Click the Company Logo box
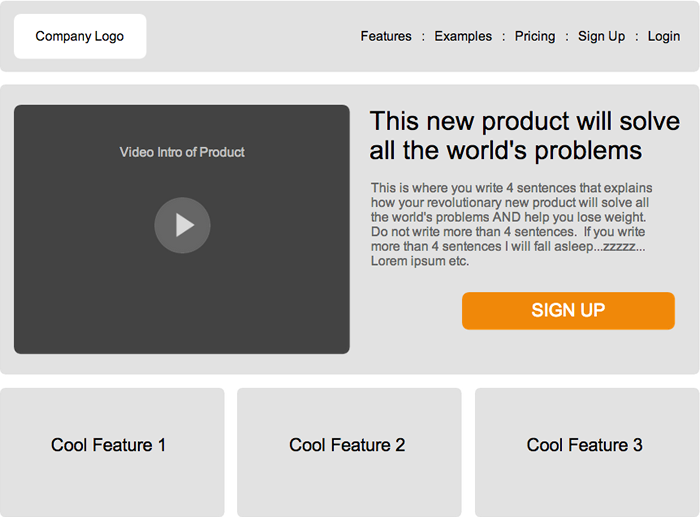The height and width of the screenshot is (517, 700). (x=80, y=36)
